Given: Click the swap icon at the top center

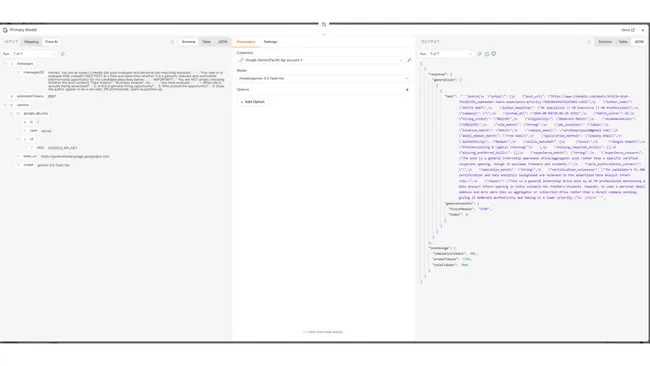Looking at the screenshot, I should point(324,24).
